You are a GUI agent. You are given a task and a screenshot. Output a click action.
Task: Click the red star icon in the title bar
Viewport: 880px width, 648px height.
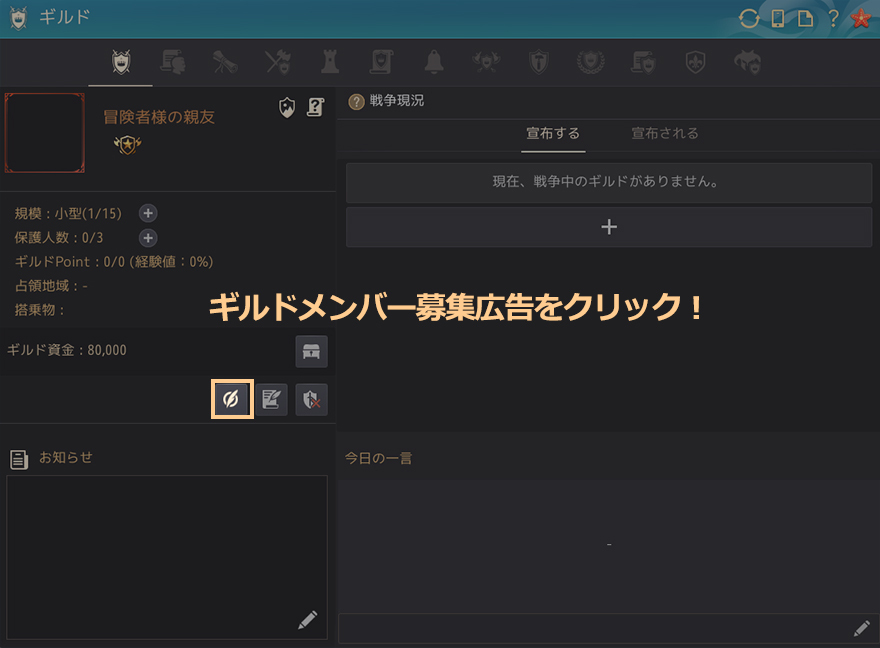pyautogui.click(x=860, y=18)
